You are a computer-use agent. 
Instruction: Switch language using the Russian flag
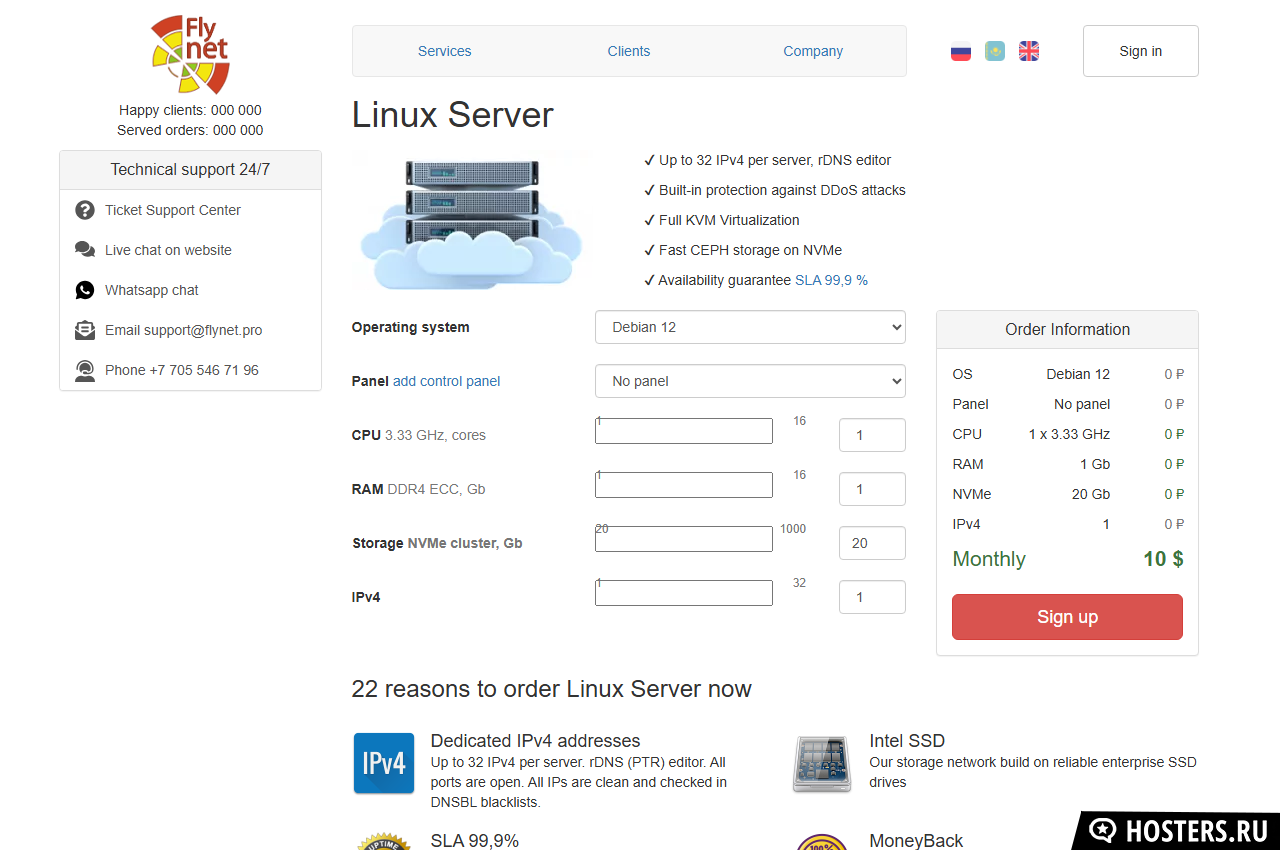(961, 51)
